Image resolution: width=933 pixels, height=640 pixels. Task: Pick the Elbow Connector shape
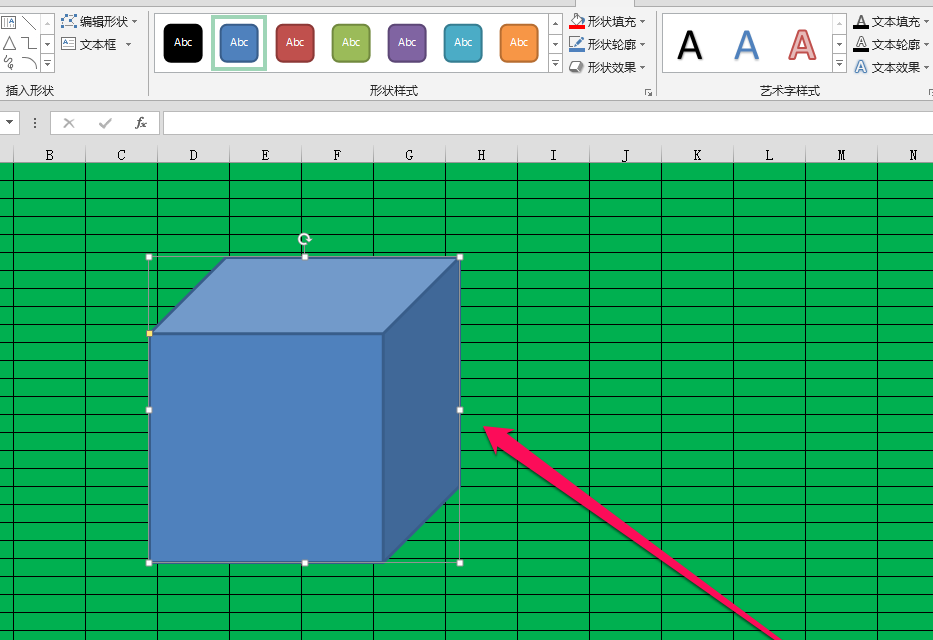point(29,43)
